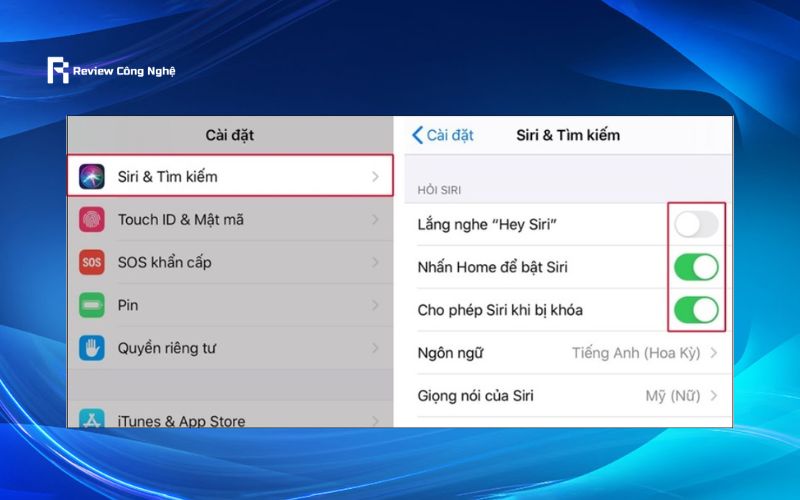This screenshot has width=800, height=500.
Task: Tap the Nhấn Home để bật Siri label
Action: [x=492, y=267]
